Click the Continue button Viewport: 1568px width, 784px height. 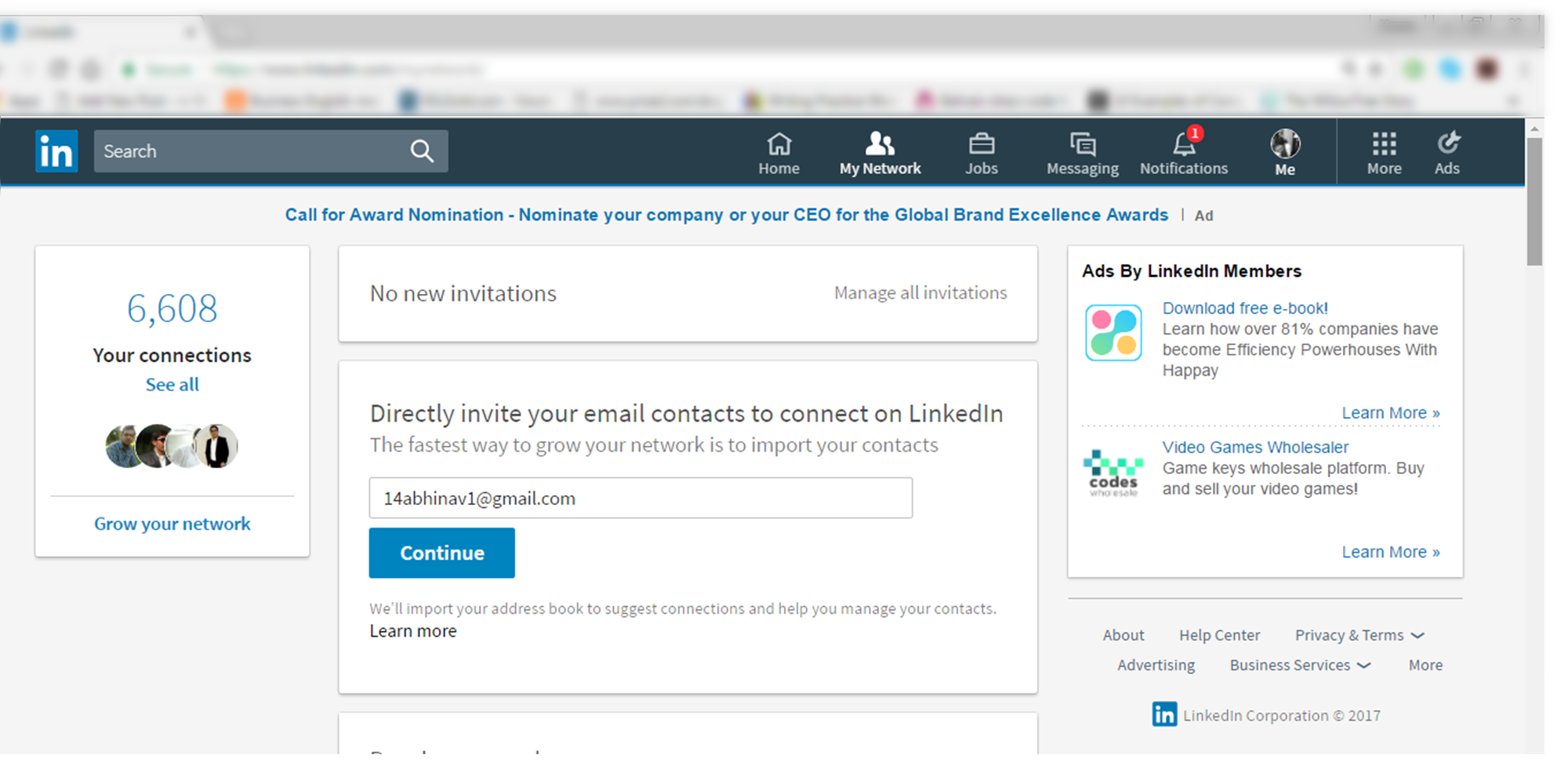click(441, 553)
